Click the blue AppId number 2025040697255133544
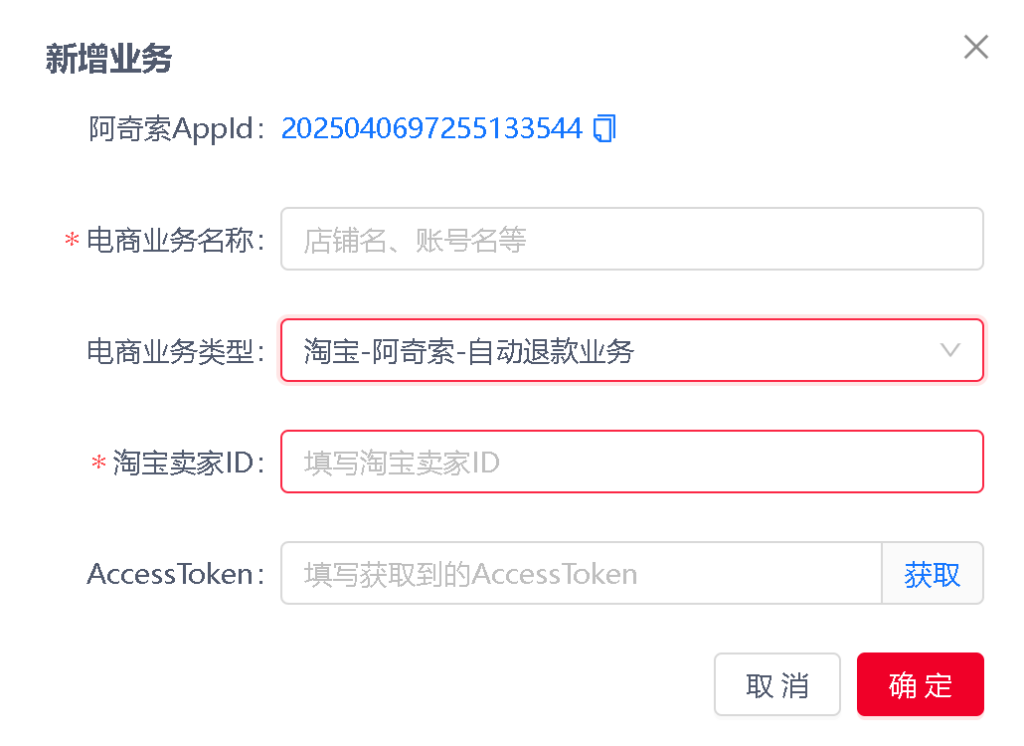 point(431,129)
